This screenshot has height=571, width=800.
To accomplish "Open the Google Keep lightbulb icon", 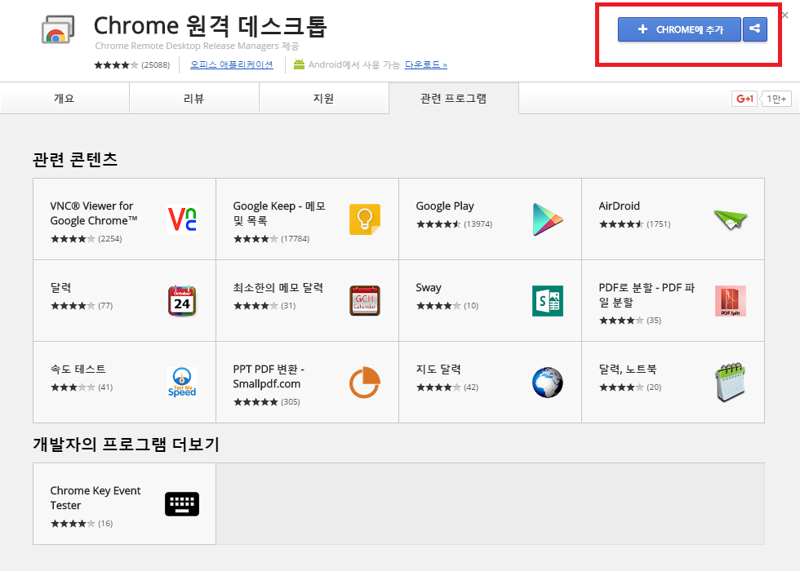I will (365, 219).
